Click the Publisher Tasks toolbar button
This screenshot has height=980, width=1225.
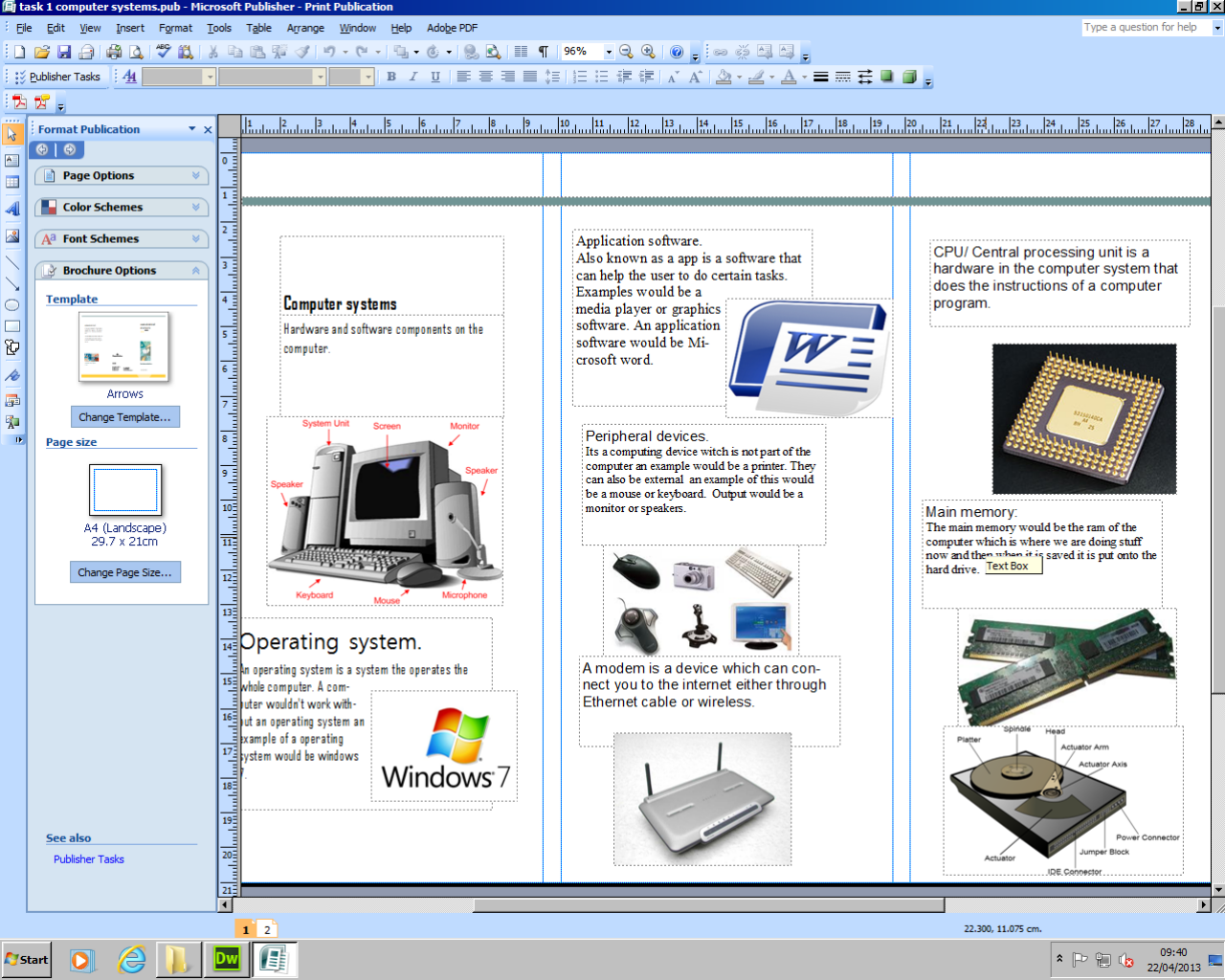[57, 77]
